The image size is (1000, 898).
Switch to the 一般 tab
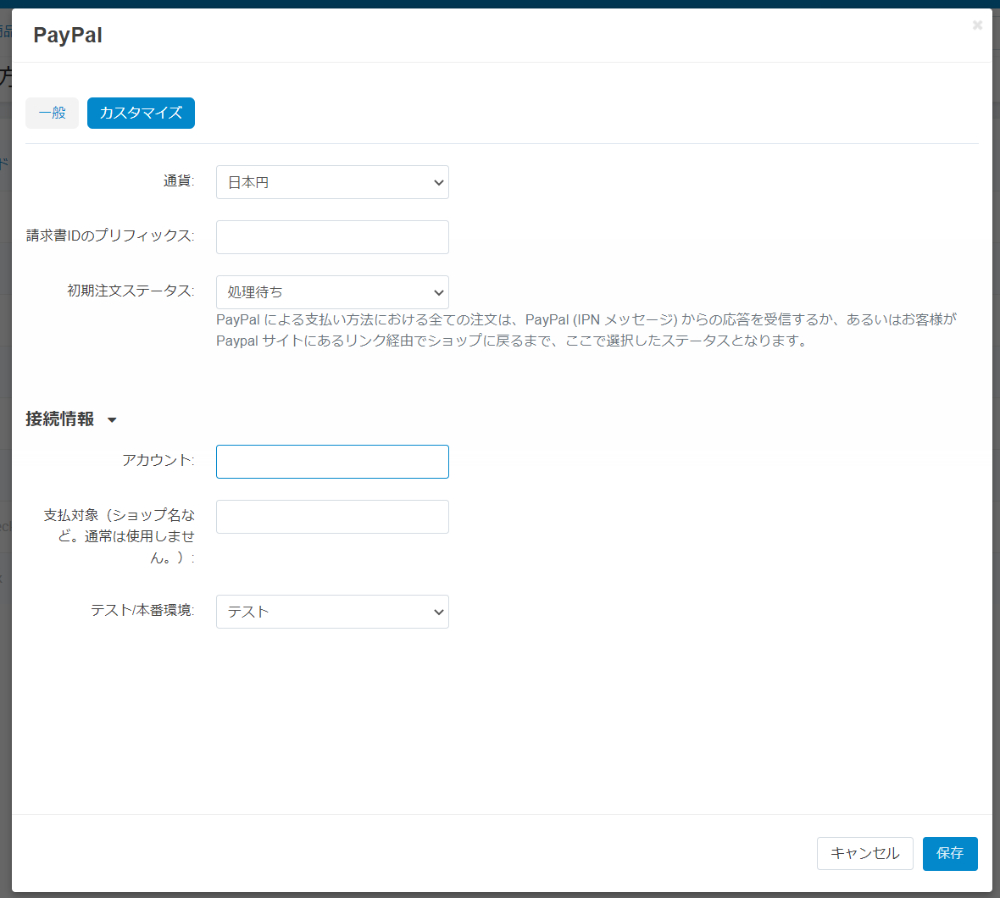click(x=52, y=113)
